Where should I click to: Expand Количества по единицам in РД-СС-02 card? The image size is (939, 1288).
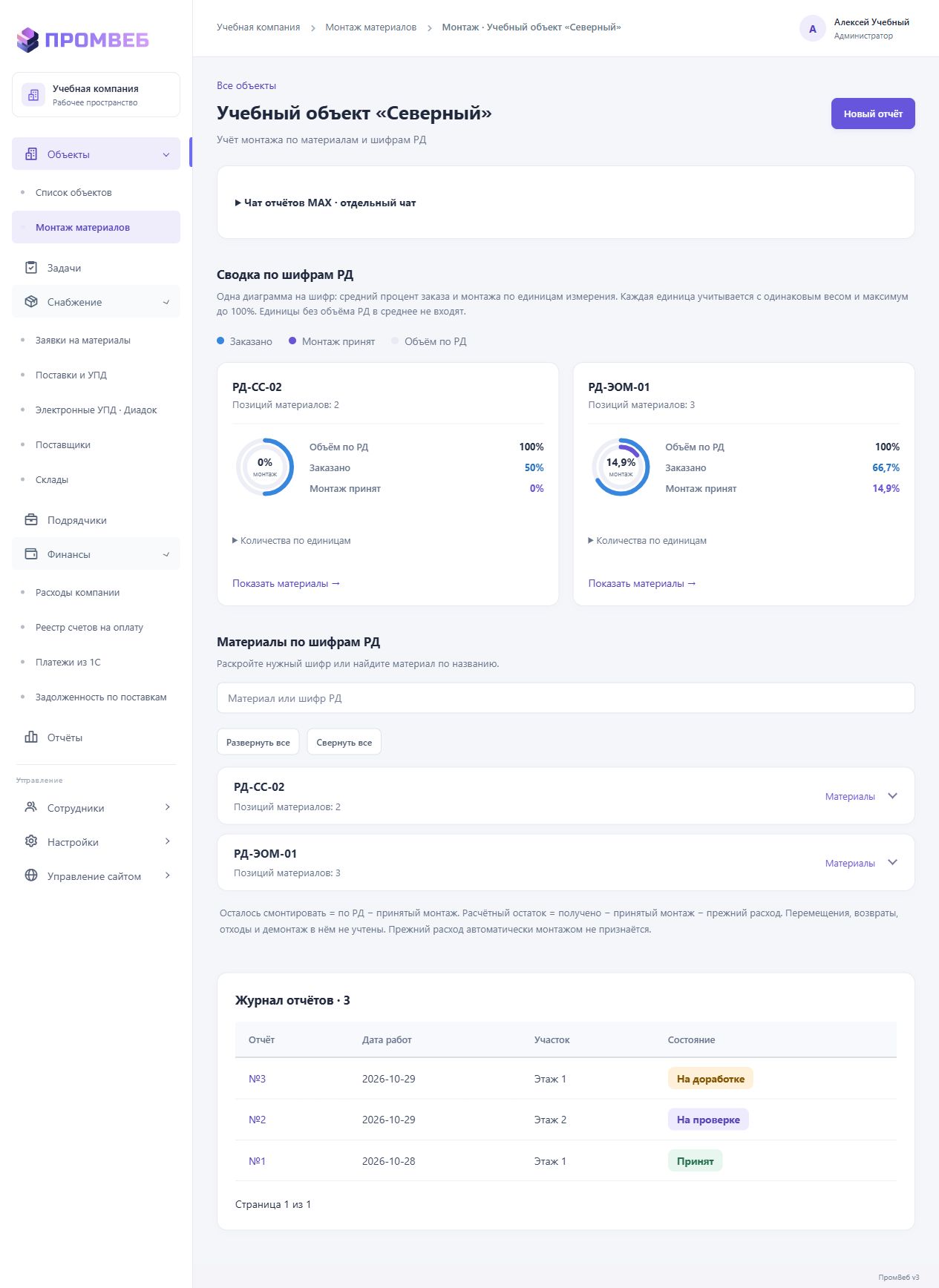coord(292,541)
